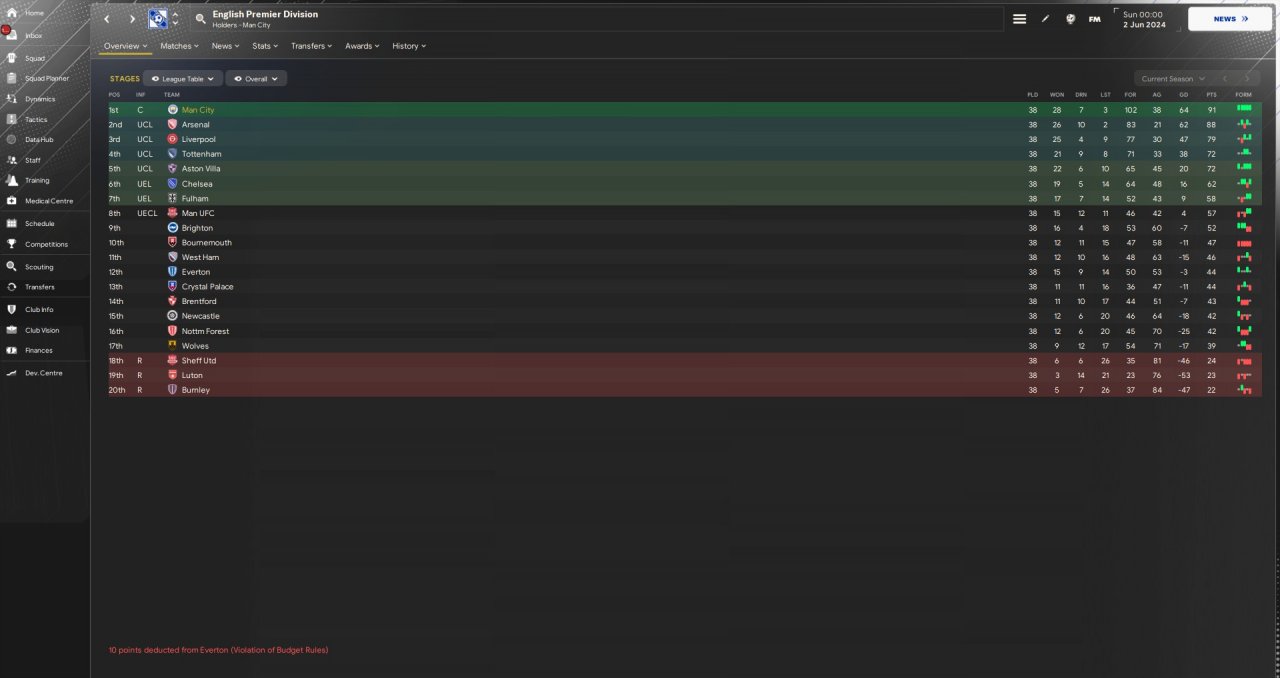Click the forward navigation arrow
This screenshot has height=678, width=1280.
[132, 19]
